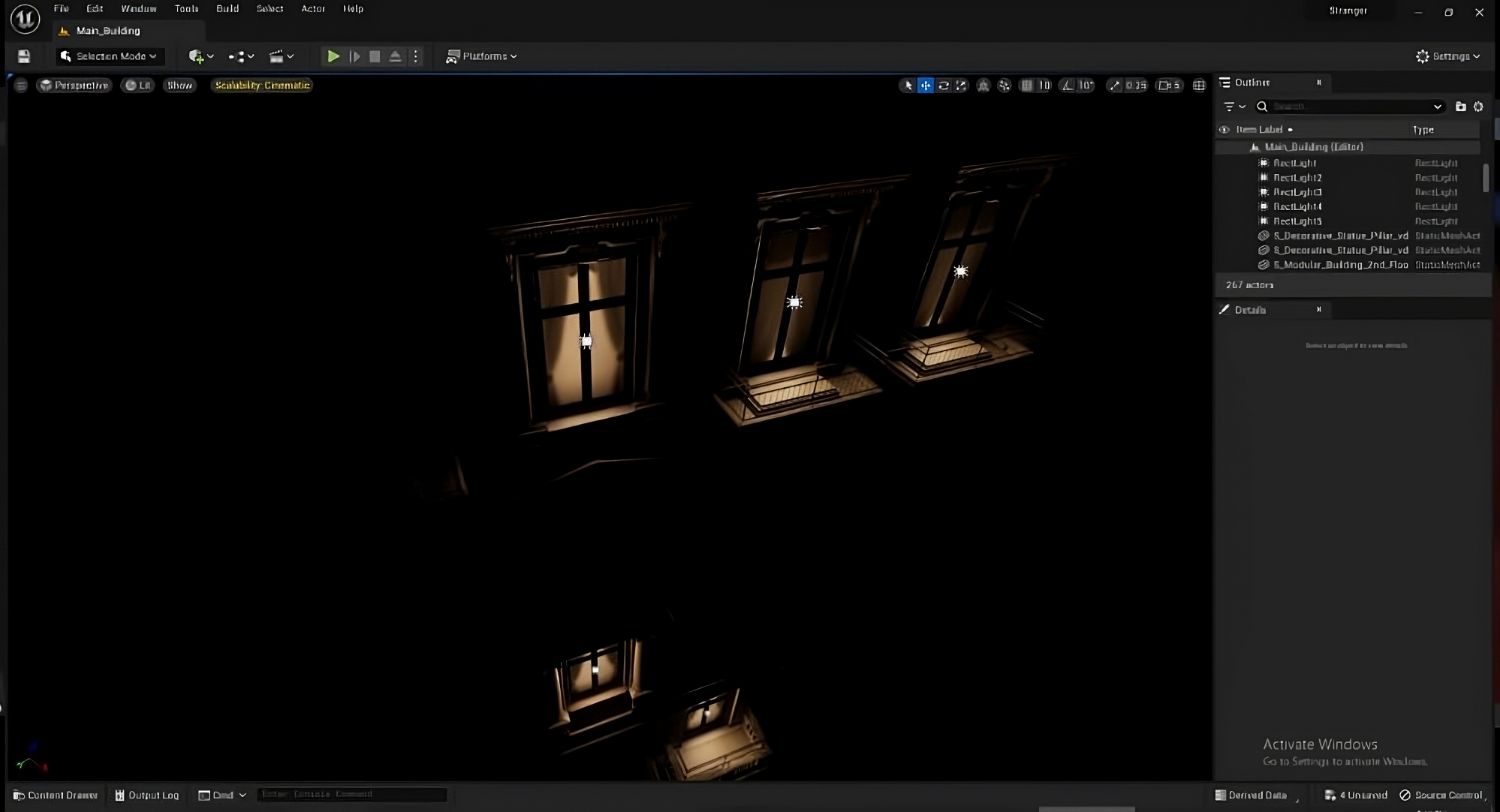
Task: Click the Maximize Viewport icon
Action: pos(1199,85)
